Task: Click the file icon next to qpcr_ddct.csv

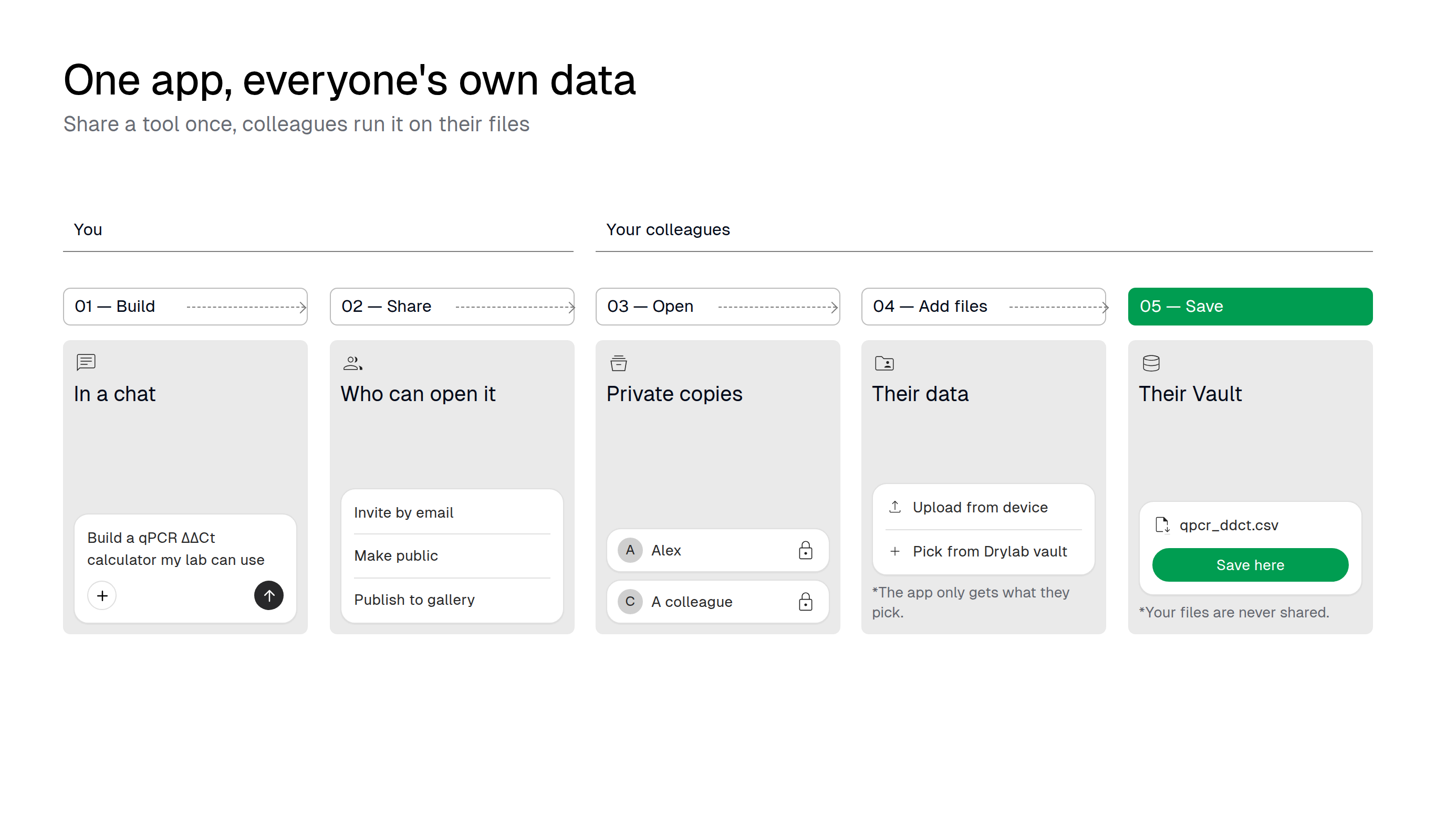Action: pyautogui.click(x=1162, y=524)
